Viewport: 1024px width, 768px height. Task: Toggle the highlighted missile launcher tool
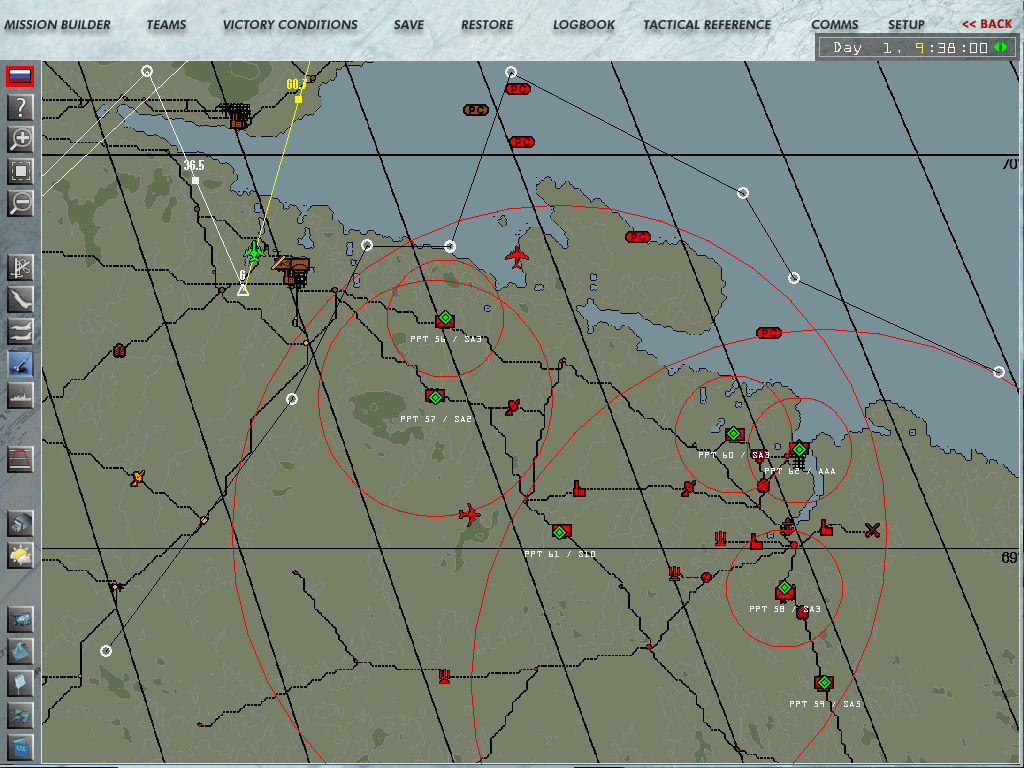point(20,364)
